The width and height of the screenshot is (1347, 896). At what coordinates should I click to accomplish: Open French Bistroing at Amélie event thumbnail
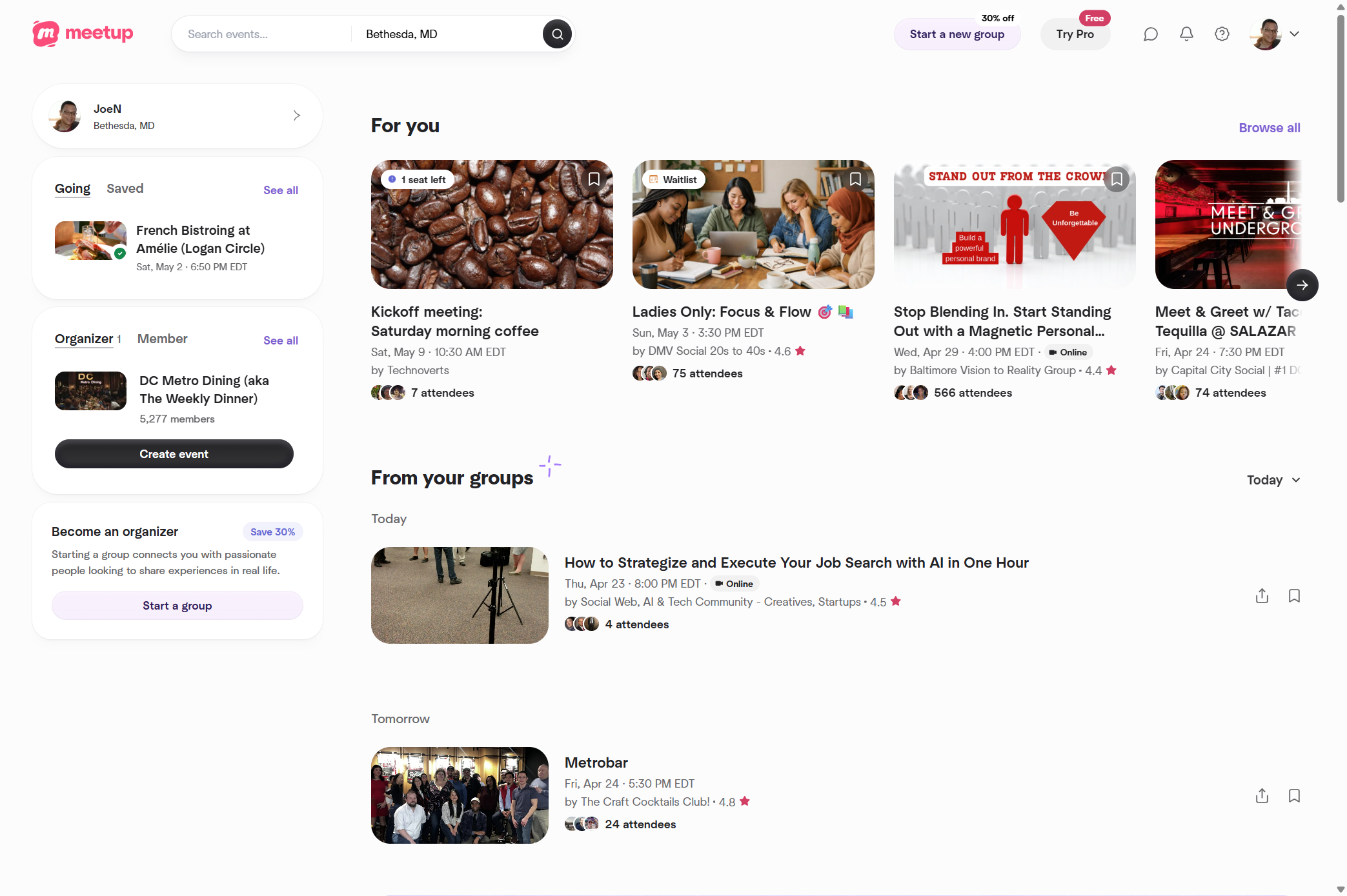pos(90,241)
